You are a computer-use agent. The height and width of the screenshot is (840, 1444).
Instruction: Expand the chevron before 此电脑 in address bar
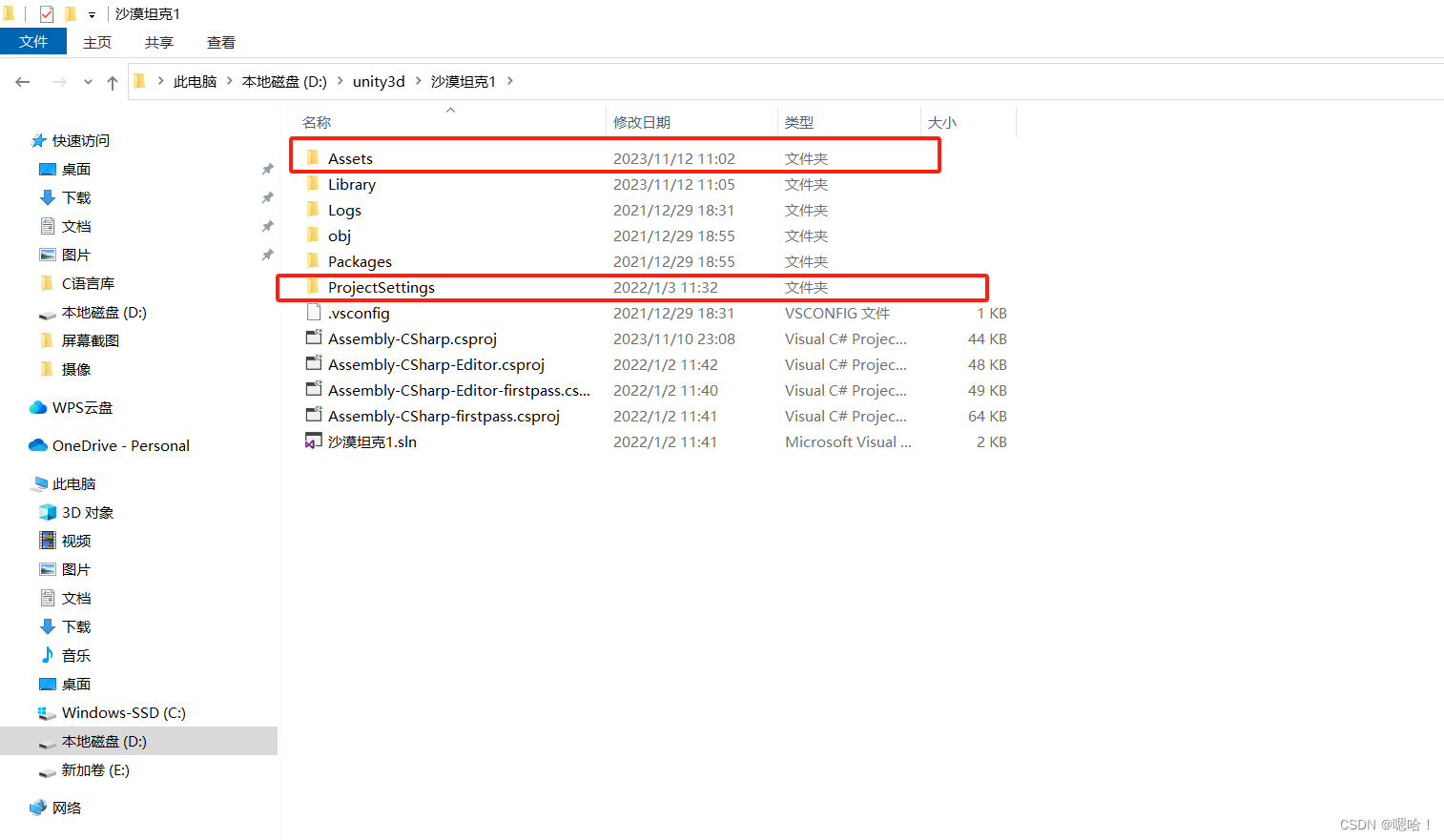(160, 81)
